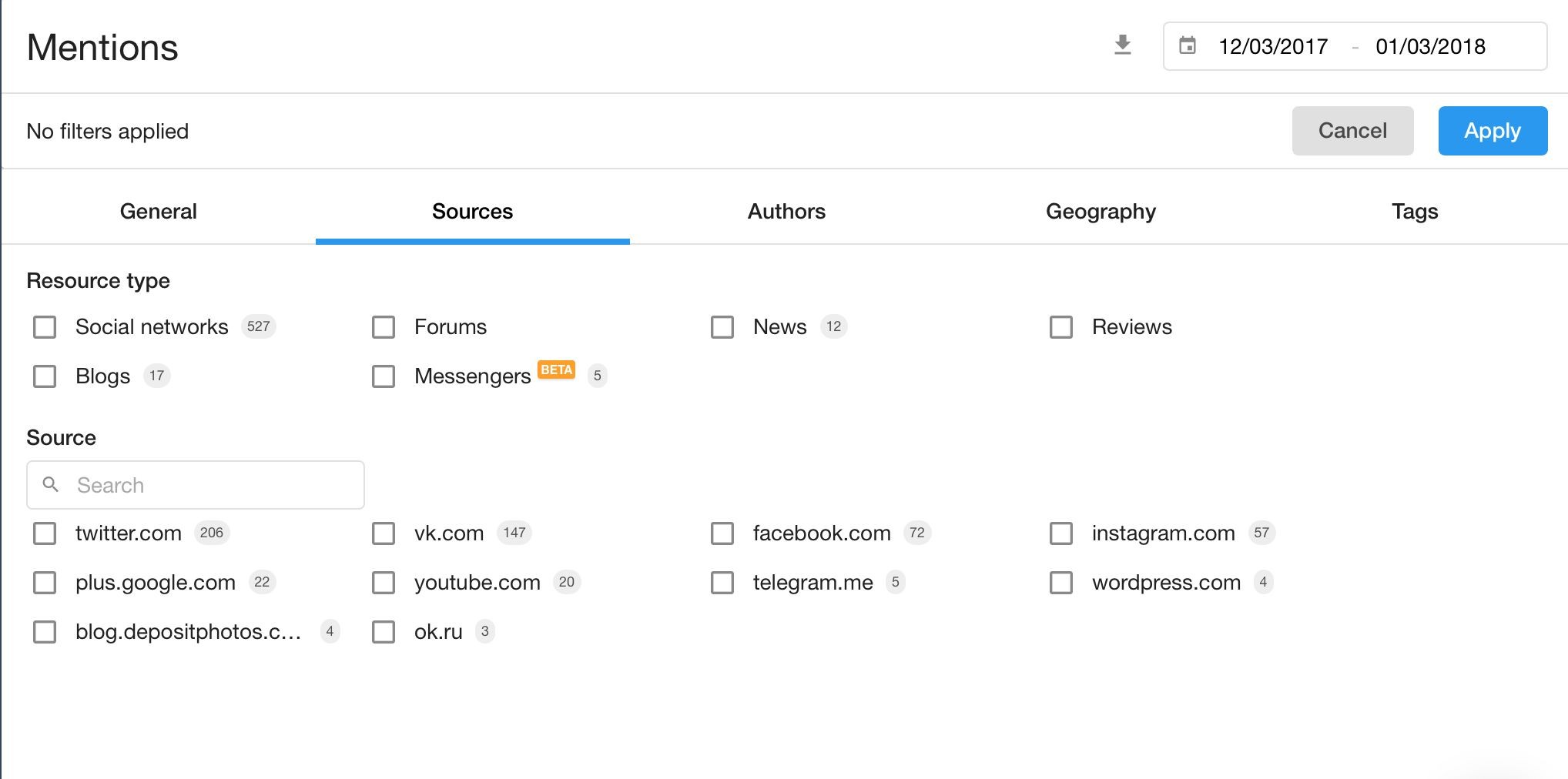This screenshot has height=779, width=1568.
Task: Open the date picker calendar icon
Action: coord(1188,46)
